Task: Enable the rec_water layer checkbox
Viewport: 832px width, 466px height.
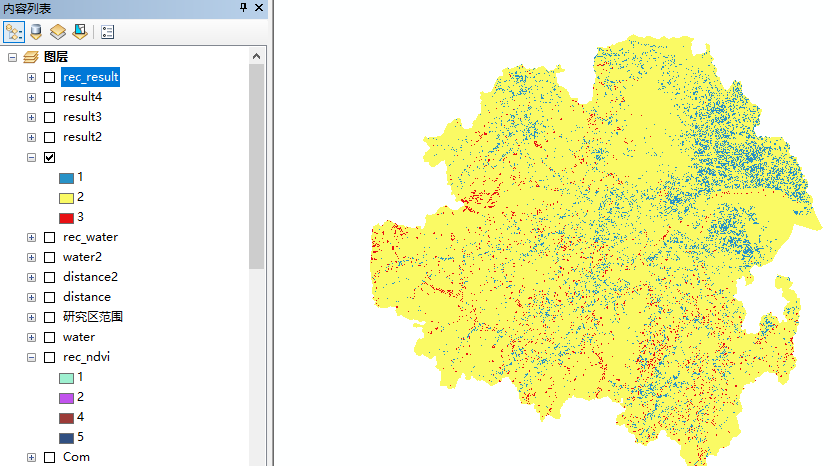Action: click(x=49, y=237)
